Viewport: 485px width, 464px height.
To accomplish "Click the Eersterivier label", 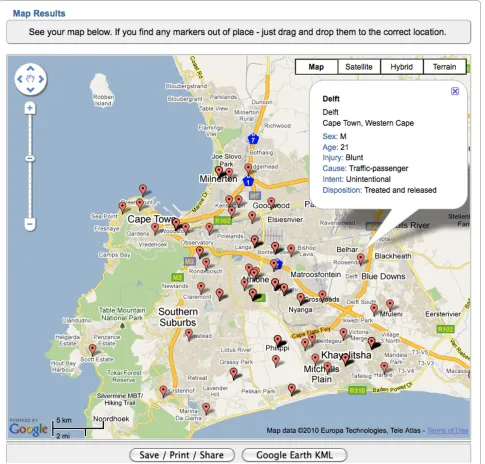I will (x=443, y=314).
